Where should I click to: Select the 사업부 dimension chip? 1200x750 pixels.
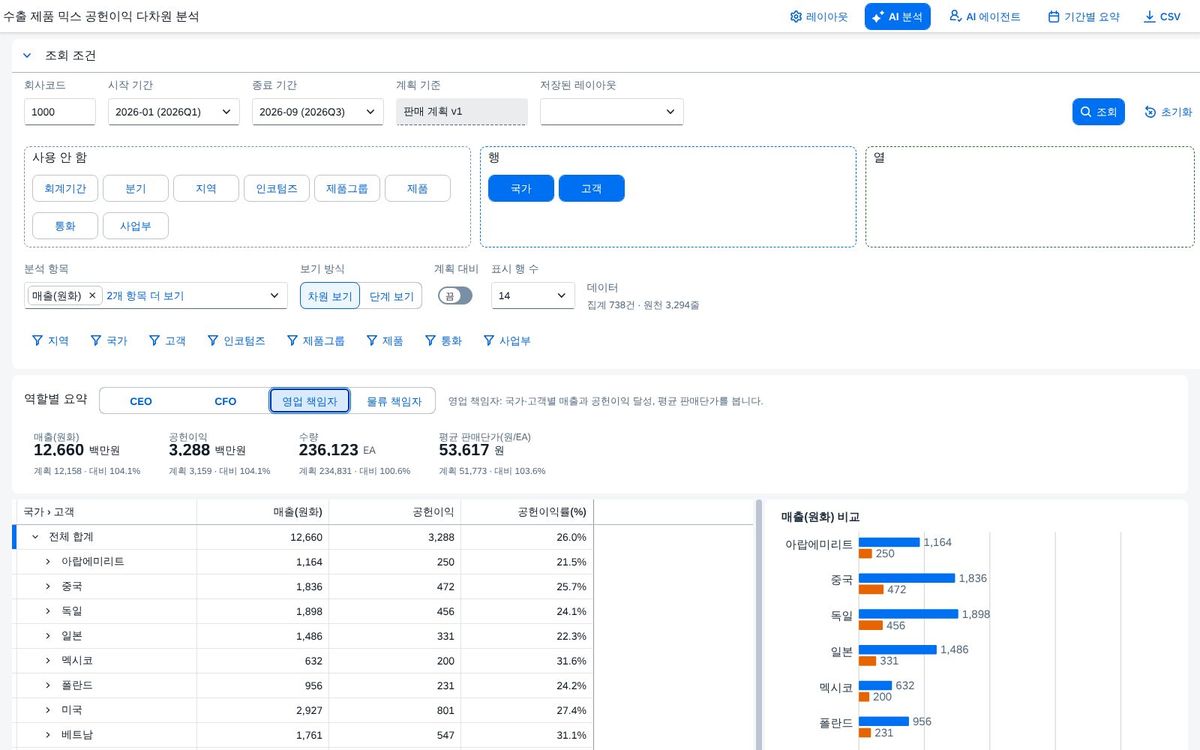[135, 226]
